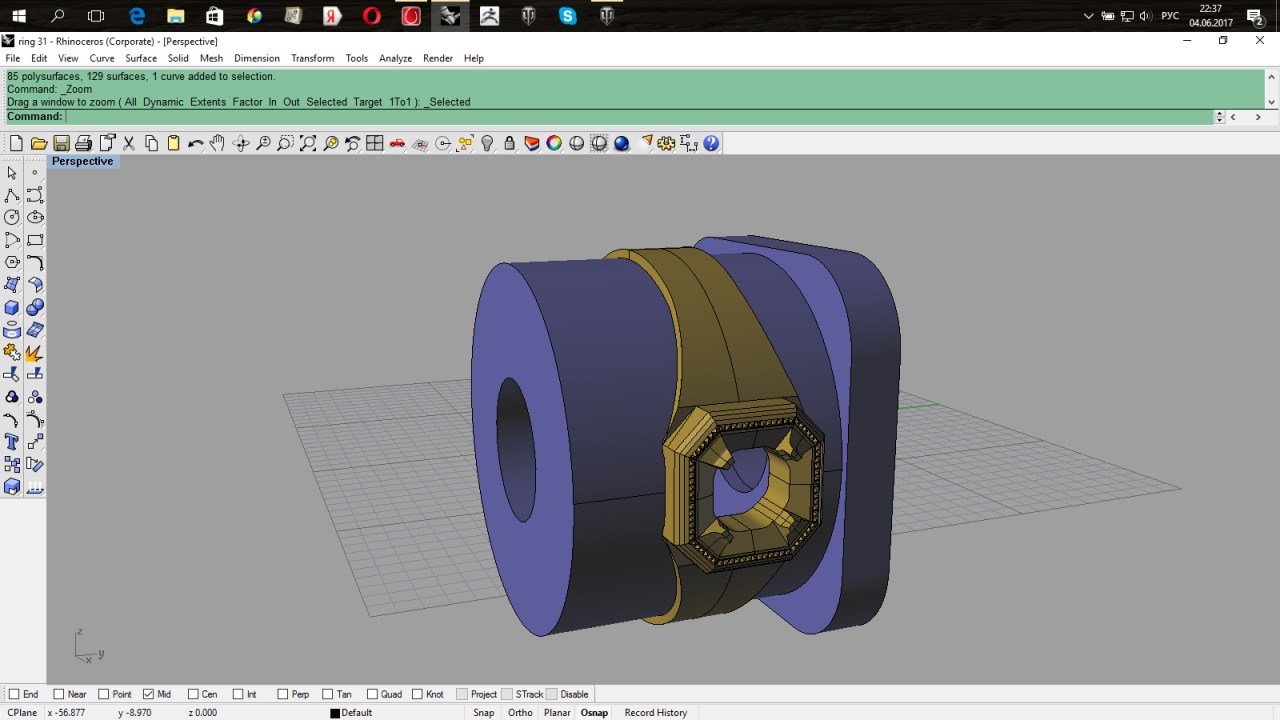Open the Transform menu

[312, 58]
